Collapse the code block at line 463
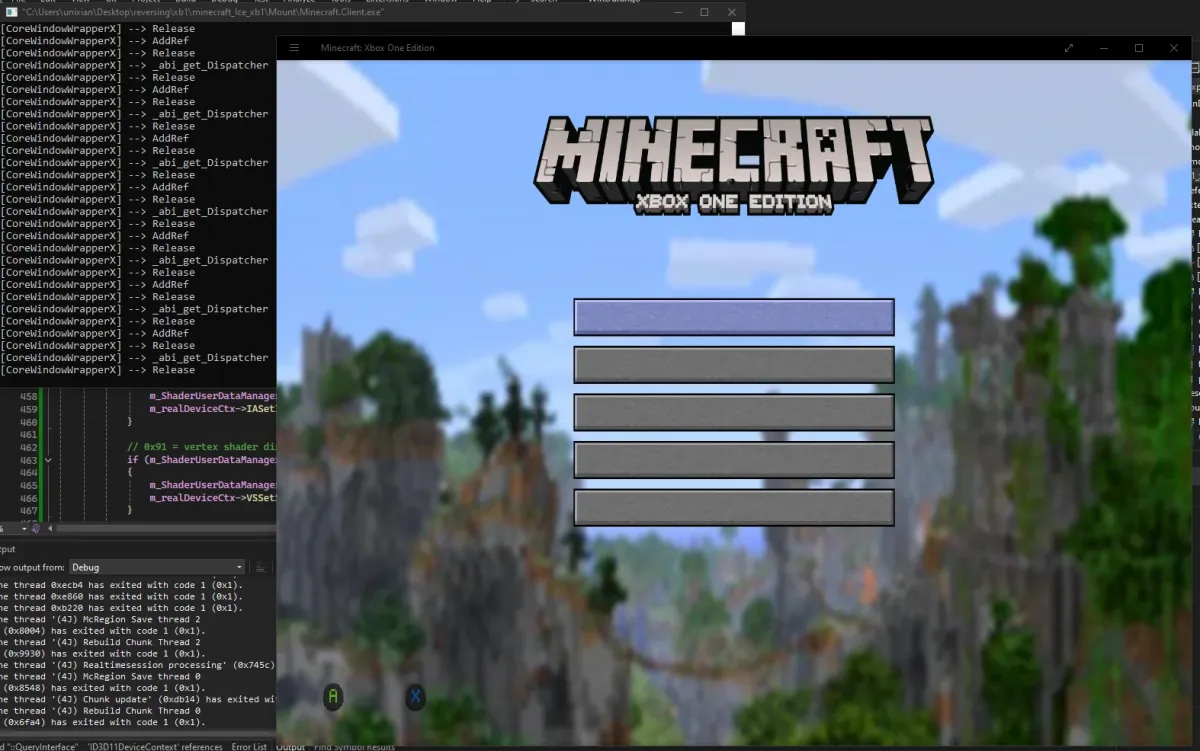Viewport: 1200px width, 751px height. 48,460
